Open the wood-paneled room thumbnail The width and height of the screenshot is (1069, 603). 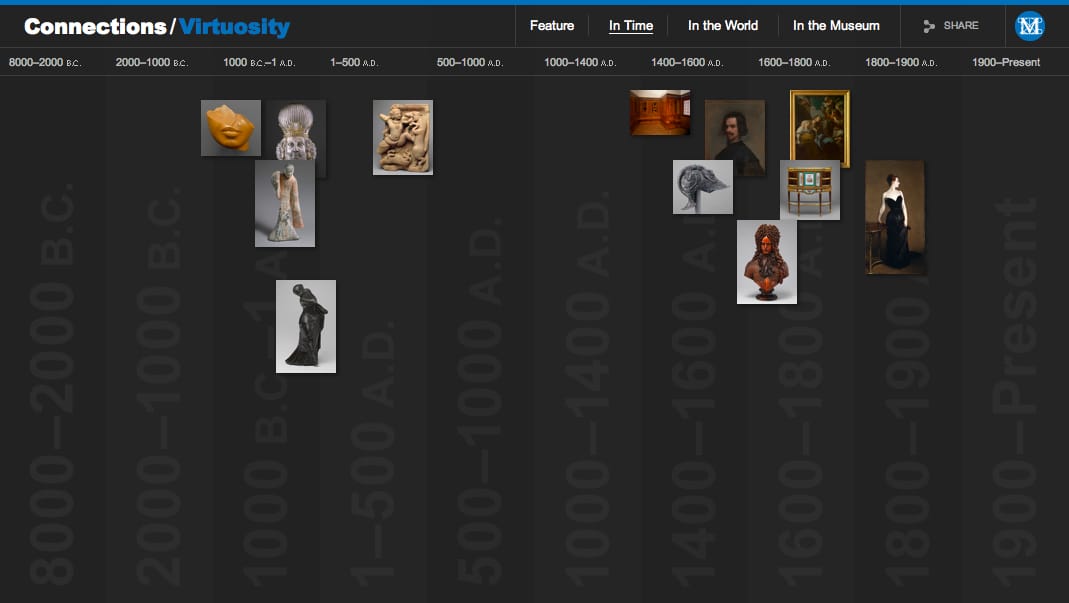(660, 112)
